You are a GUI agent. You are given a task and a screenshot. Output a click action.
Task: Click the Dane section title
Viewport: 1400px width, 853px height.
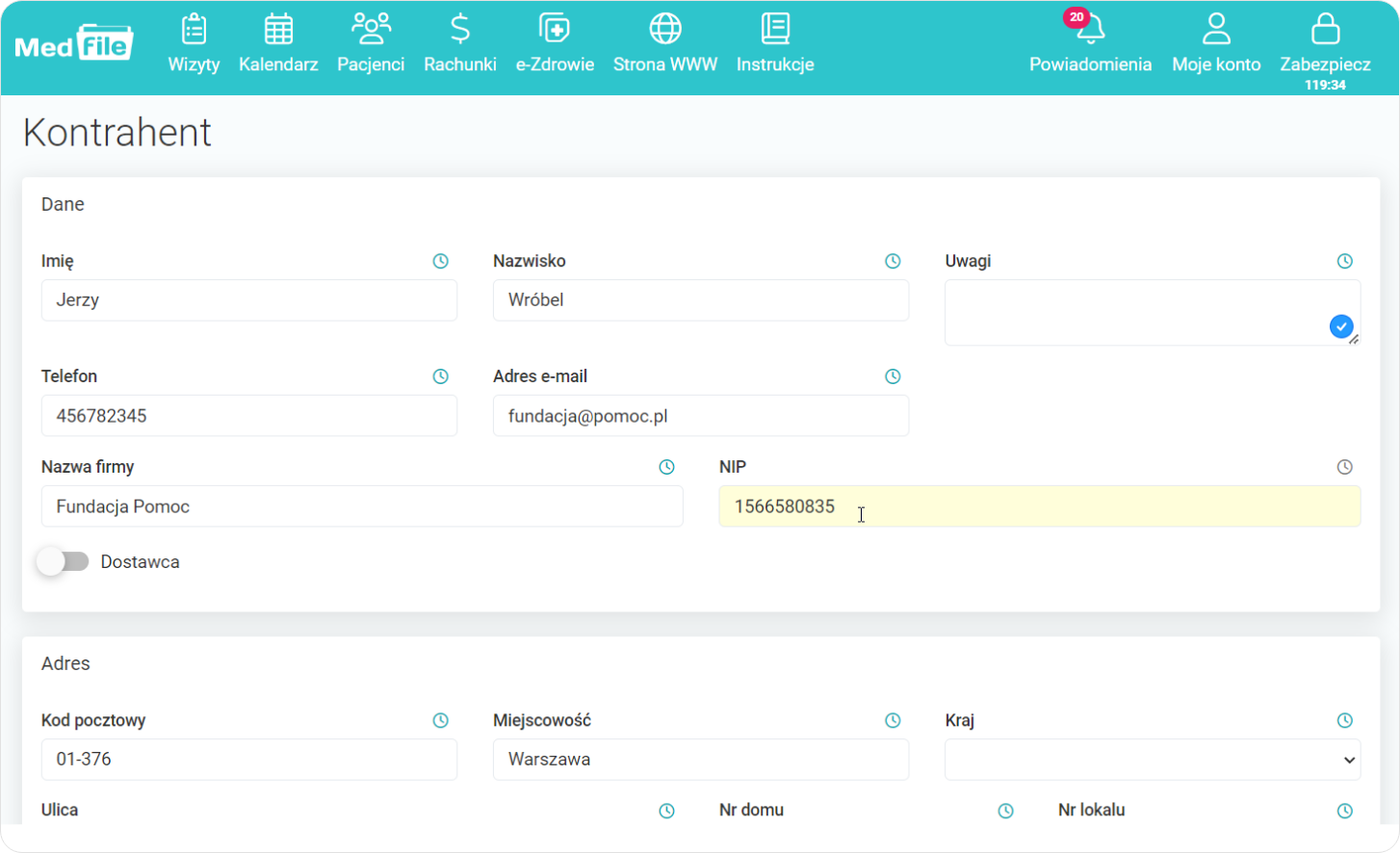coord(63,204)
